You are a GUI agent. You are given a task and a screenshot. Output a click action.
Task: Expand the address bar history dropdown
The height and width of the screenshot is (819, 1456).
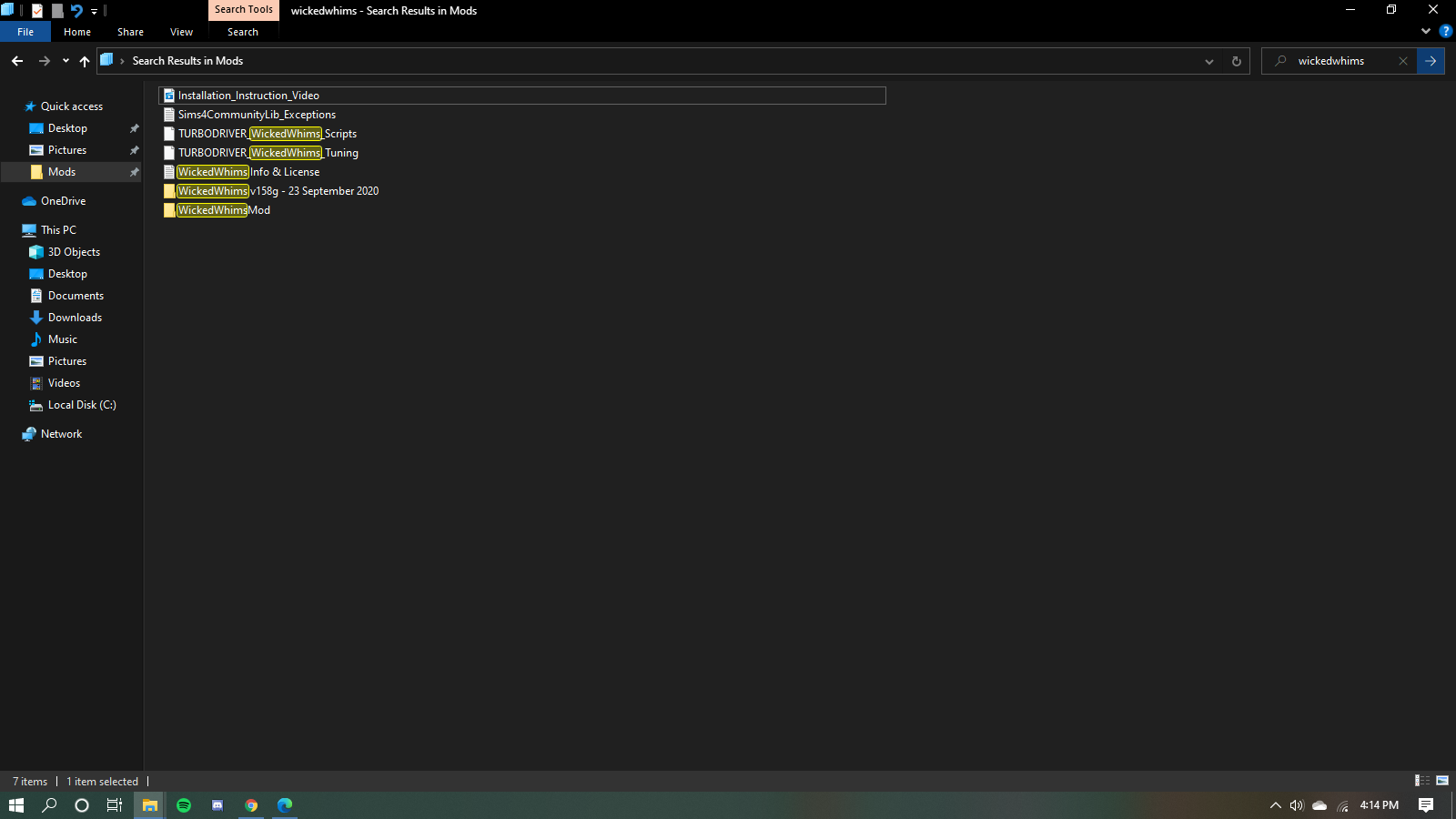click(x=1209, y=61)
